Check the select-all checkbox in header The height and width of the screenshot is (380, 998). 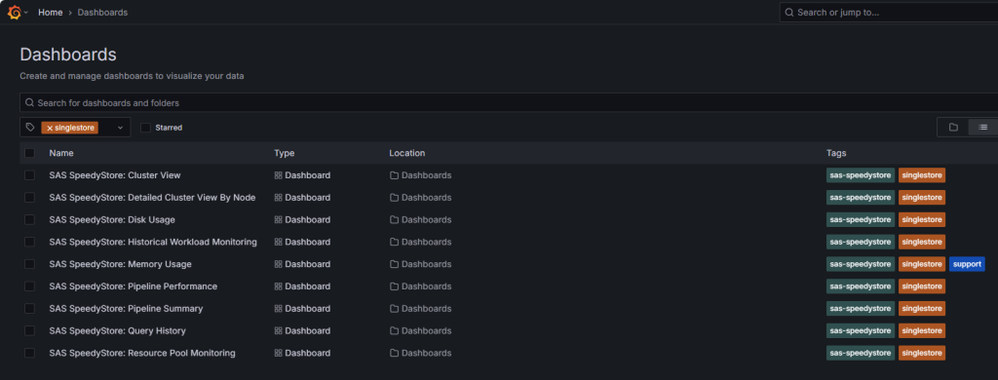[x=30, y=153]
